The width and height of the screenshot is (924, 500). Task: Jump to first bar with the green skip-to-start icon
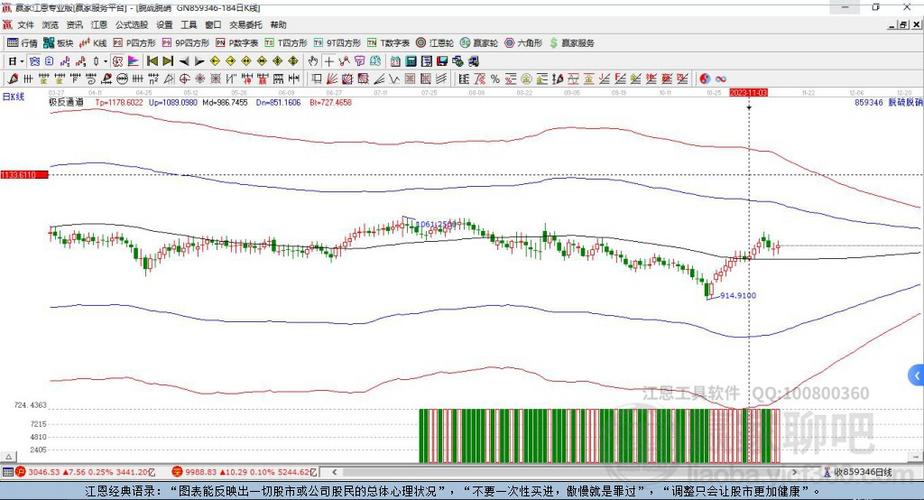click(x=152, y=61)
